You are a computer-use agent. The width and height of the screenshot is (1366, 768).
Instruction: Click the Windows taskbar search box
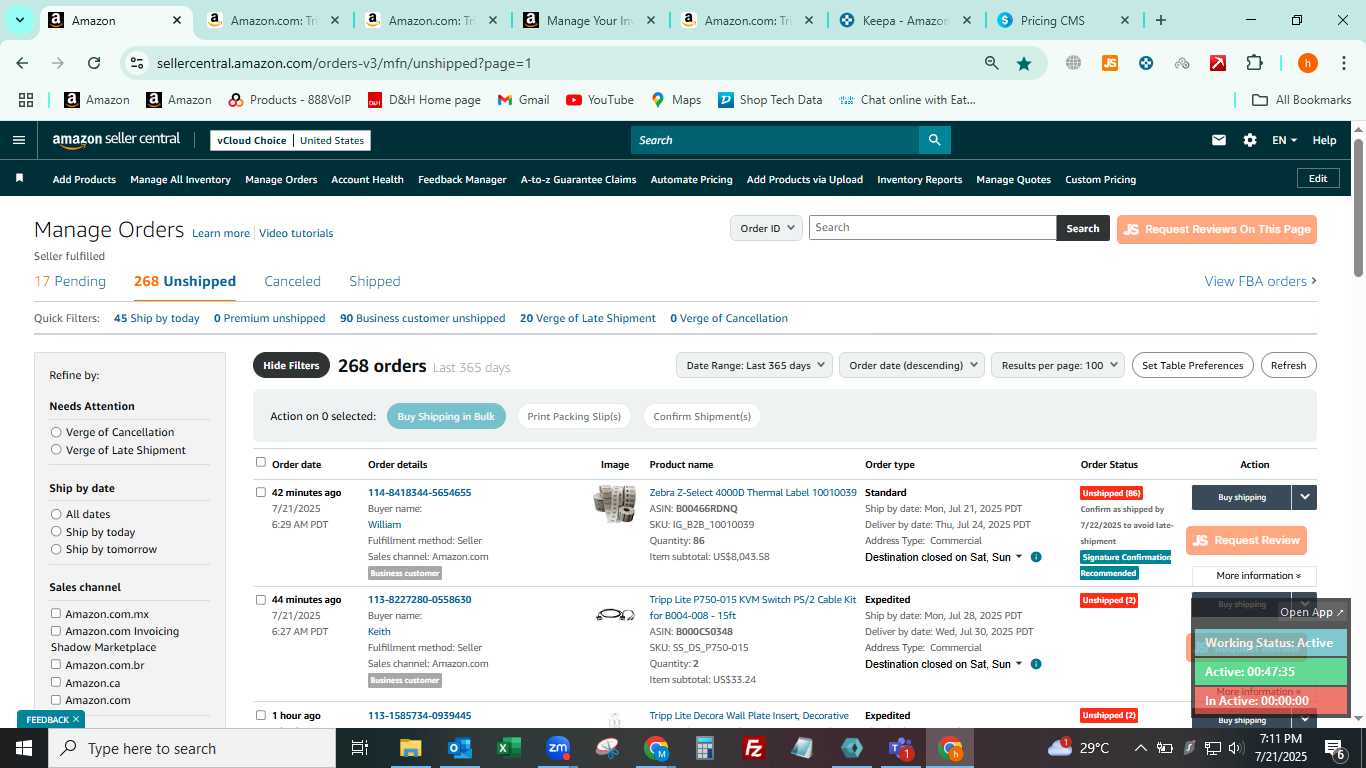(192, 748)
